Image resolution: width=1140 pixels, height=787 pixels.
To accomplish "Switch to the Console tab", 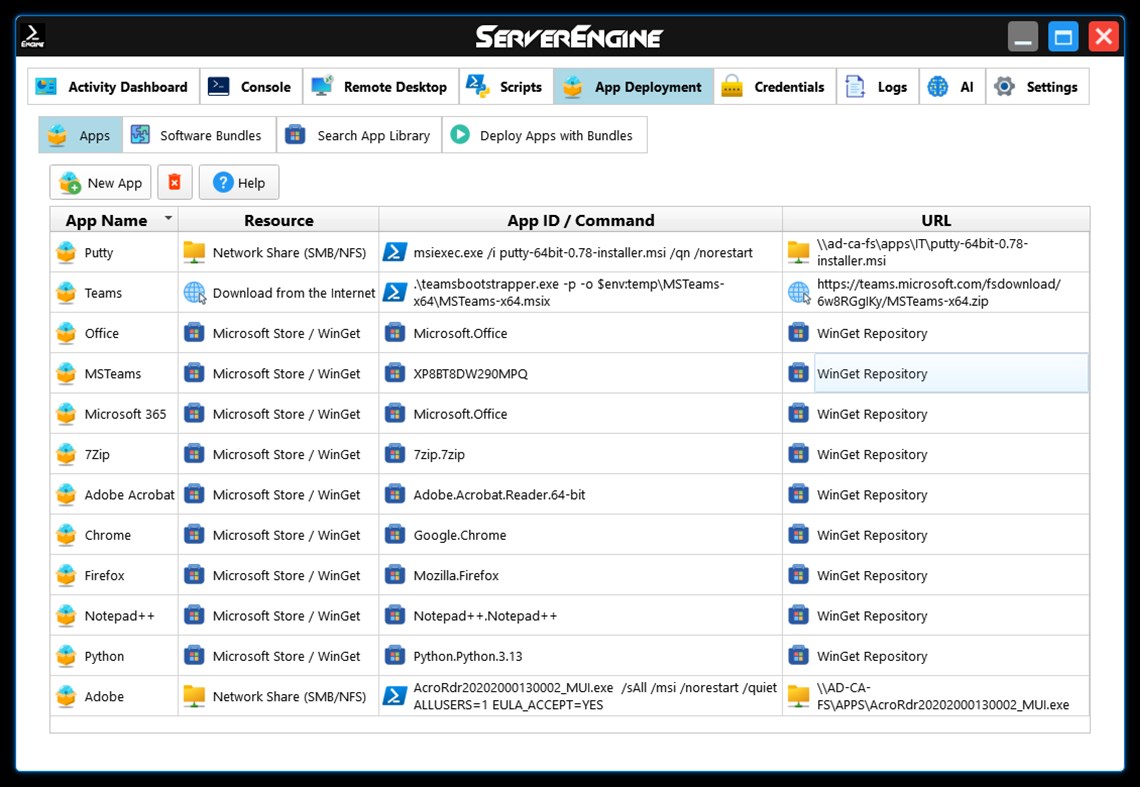I will (x=250, y=86).
